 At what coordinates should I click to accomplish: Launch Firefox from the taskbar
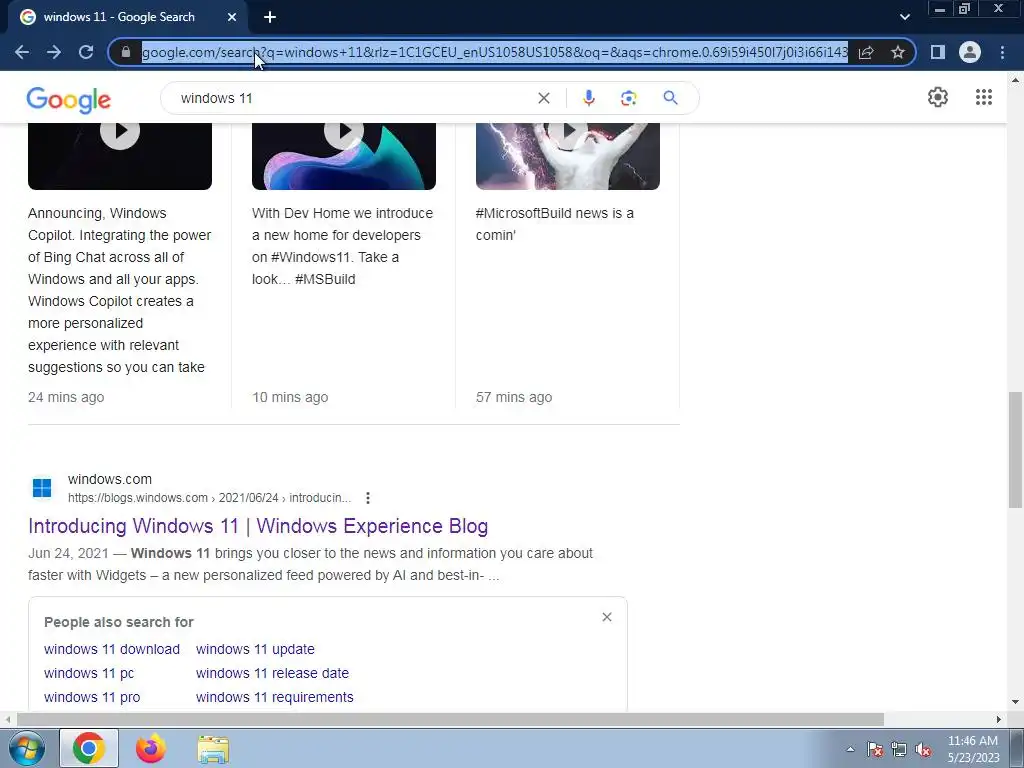pos(150,748)
